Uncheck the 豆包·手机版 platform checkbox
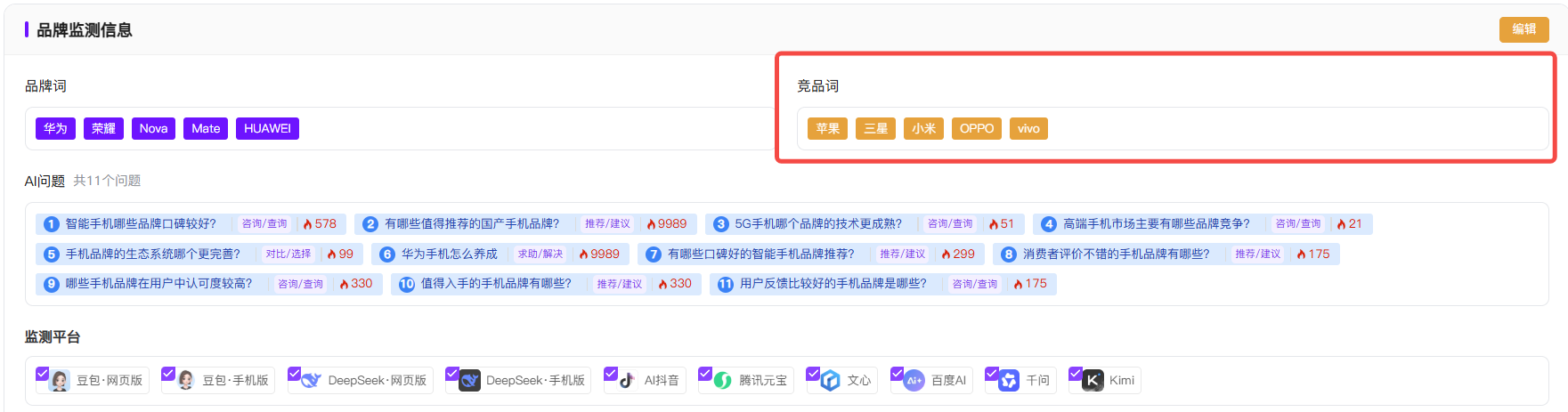This screenshot has height=412, width=1568. coord(167,374)
